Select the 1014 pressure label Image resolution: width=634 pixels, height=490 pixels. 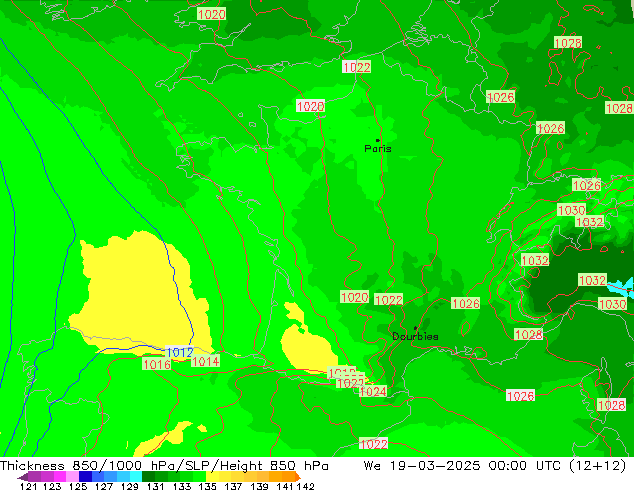[205, 361]
